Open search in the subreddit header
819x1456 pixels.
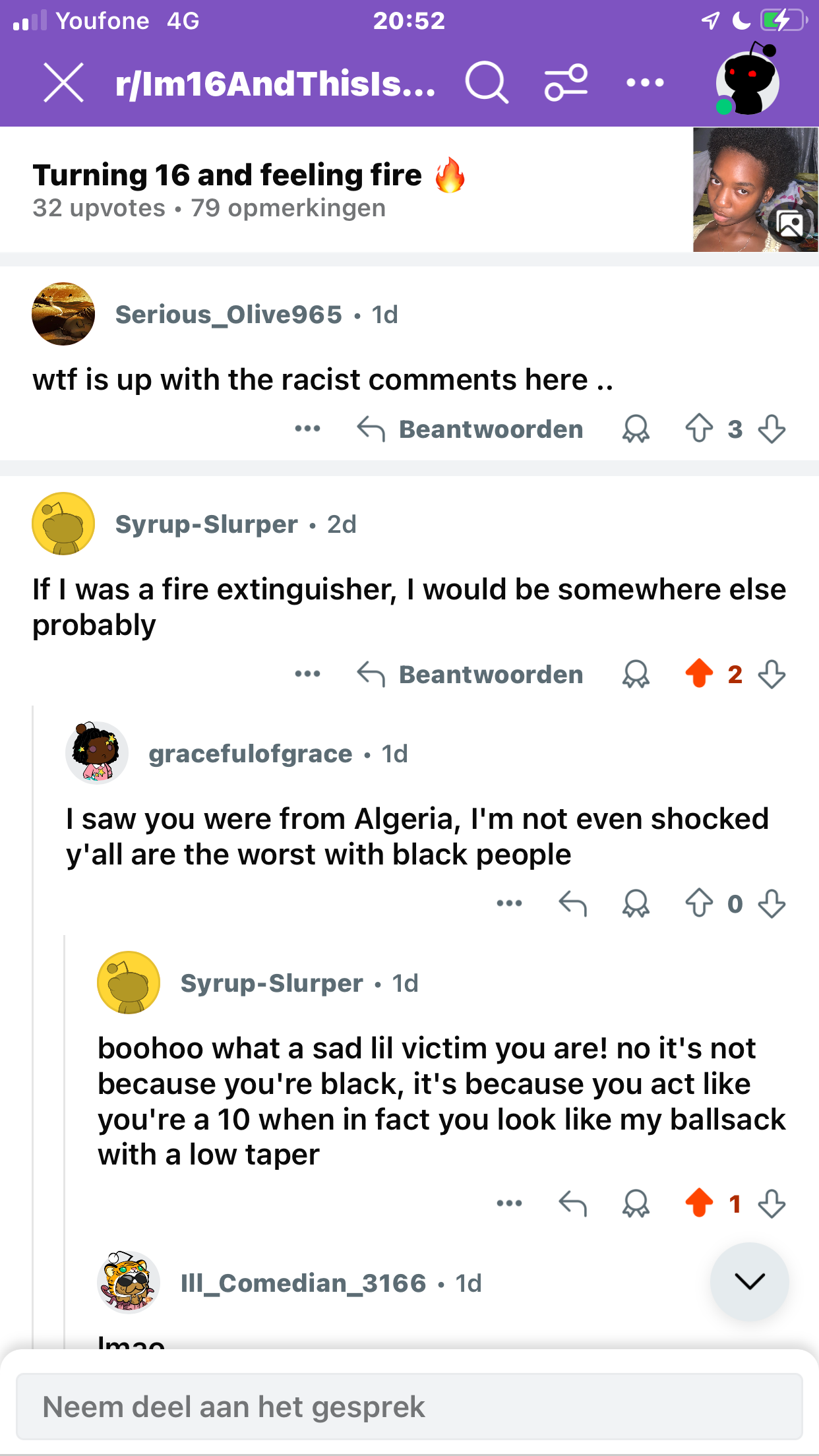(x=487, y=83)
